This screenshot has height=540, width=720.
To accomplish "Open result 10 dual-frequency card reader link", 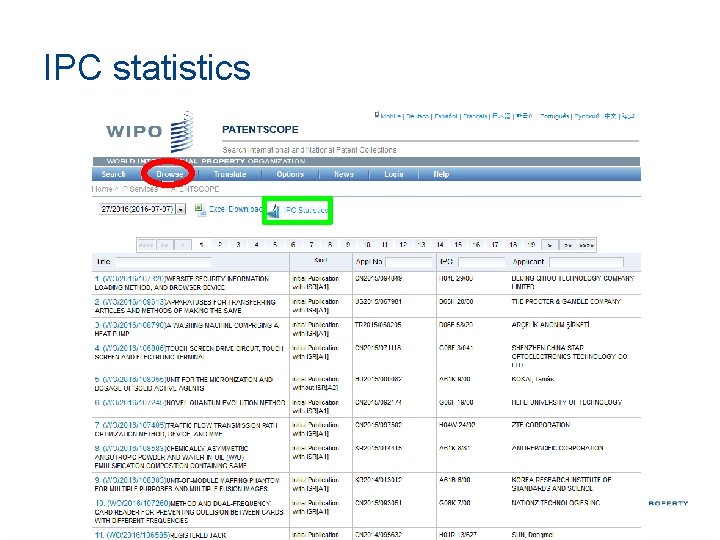I will point(132,503).
